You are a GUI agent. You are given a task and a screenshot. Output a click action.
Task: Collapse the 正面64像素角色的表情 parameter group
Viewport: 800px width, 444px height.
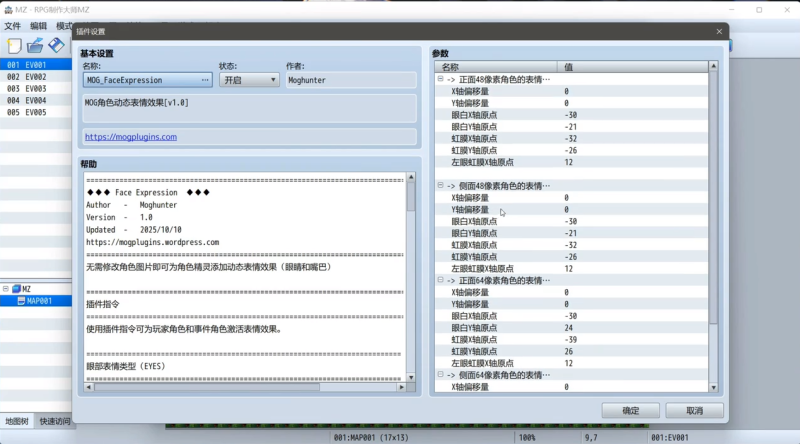pos(440,280)
